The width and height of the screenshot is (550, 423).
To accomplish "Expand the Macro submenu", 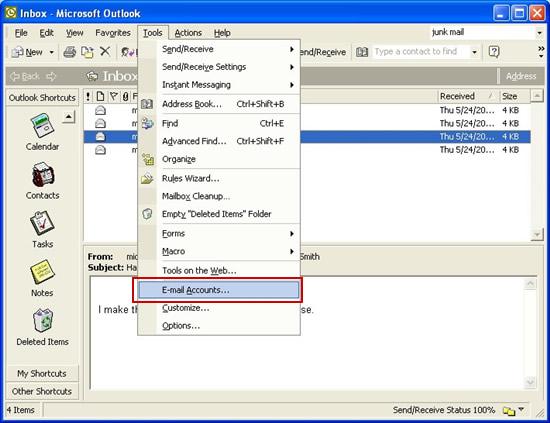I will 292,251.
